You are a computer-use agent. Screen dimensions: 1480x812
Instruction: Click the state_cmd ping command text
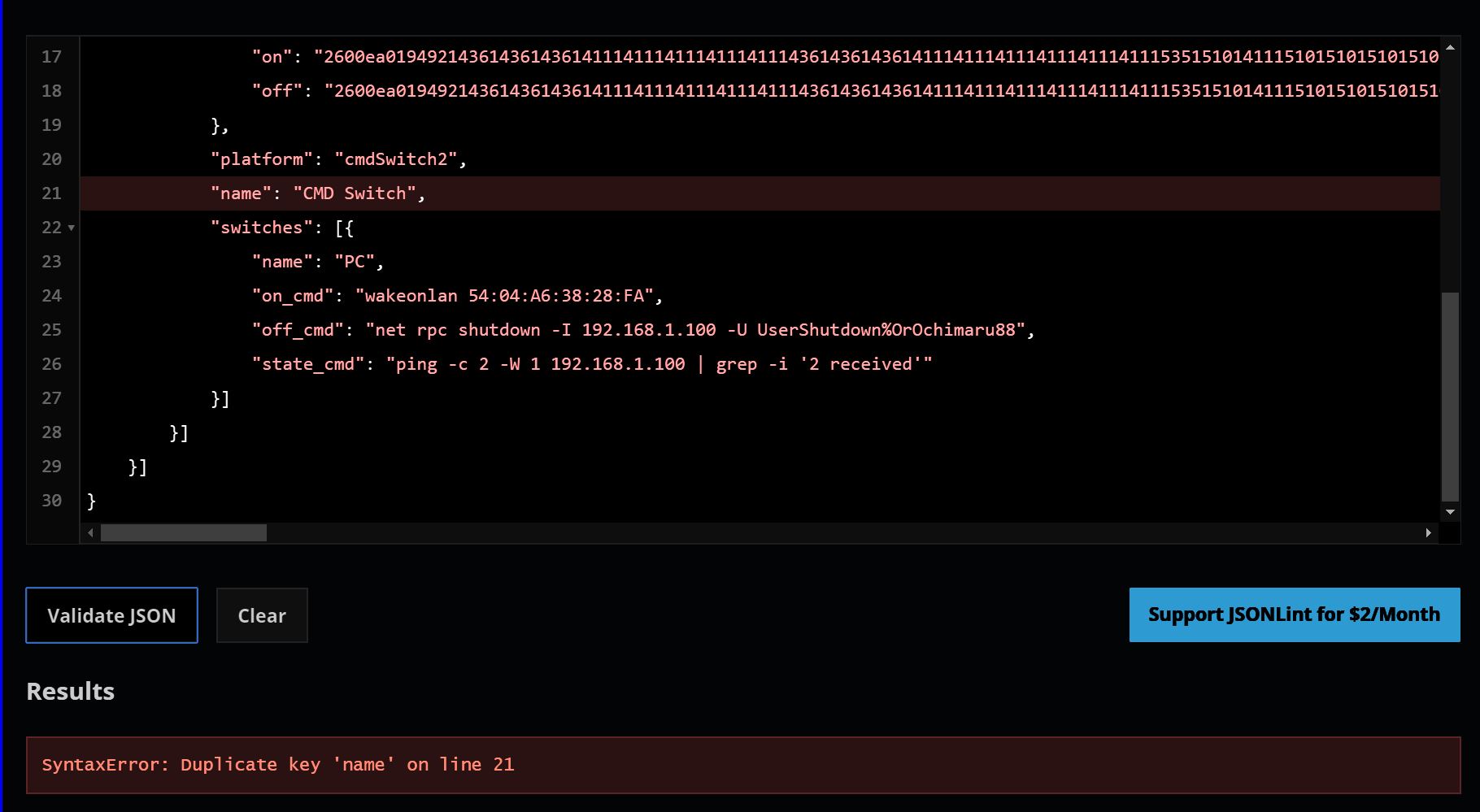[659, 364]
